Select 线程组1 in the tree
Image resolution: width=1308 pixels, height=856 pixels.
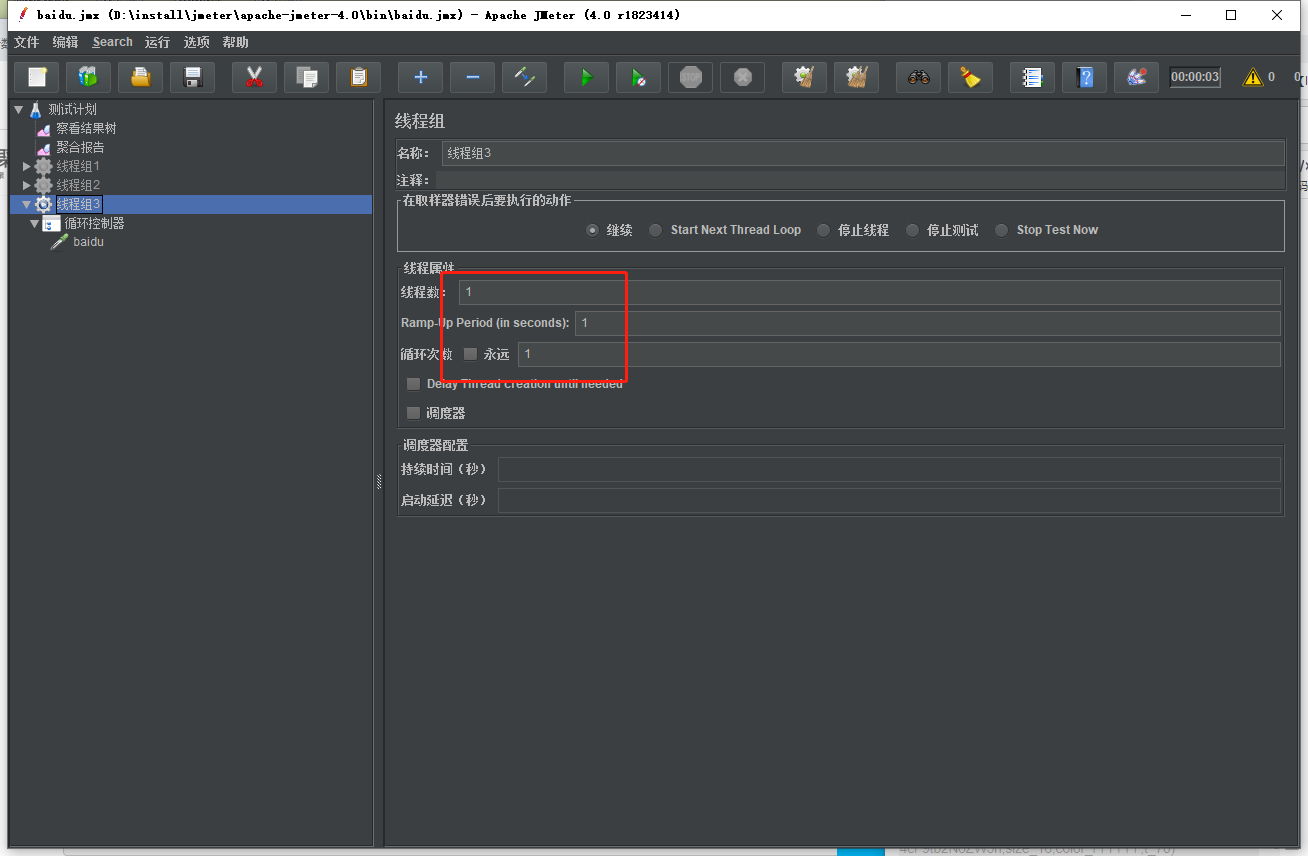[x=78, y=166]
